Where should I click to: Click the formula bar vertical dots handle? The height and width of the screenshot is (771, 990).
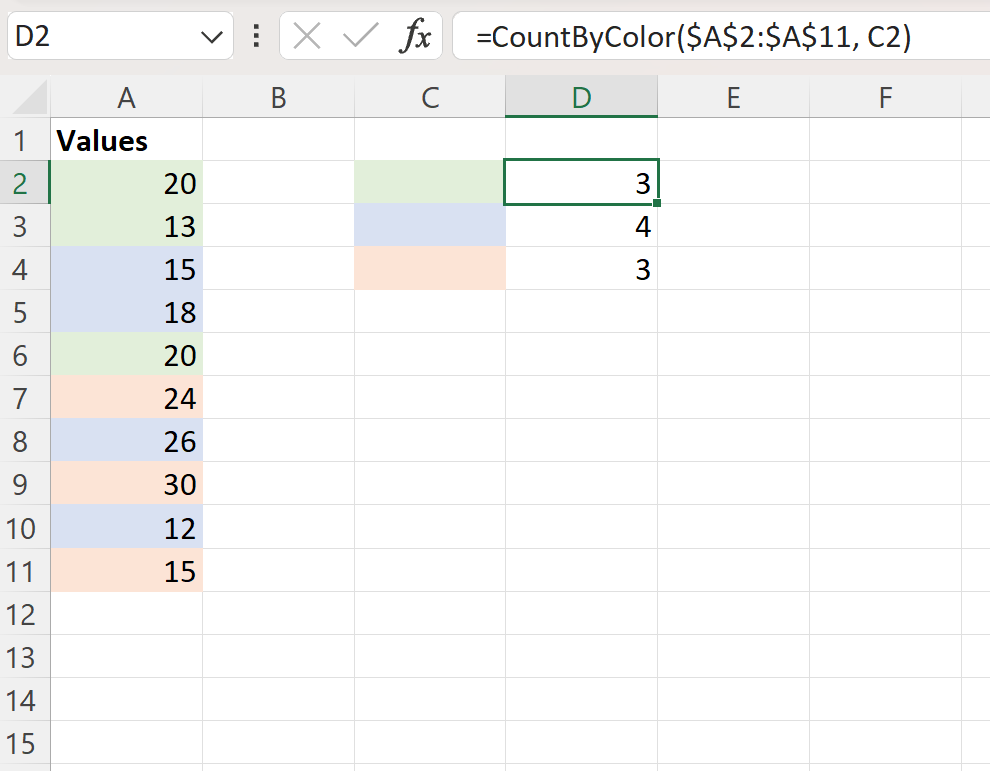pyautogui.click(x=256, y=36)
